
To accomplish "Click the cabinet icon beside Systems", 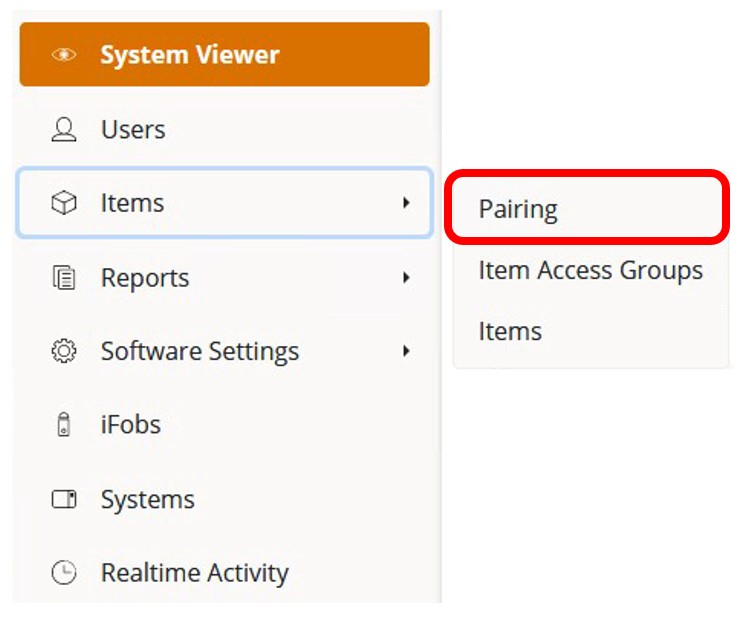I will [64, 499].
